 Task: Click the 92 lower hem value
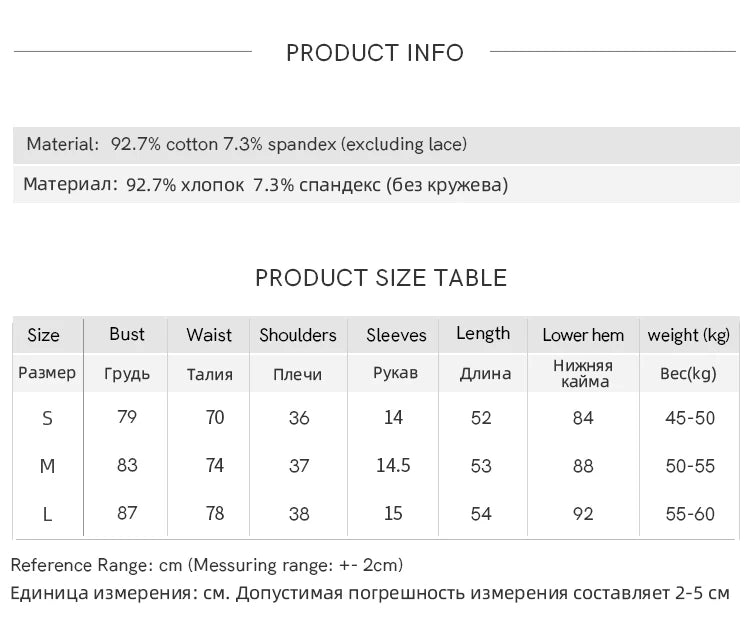(x=583, y=514)
